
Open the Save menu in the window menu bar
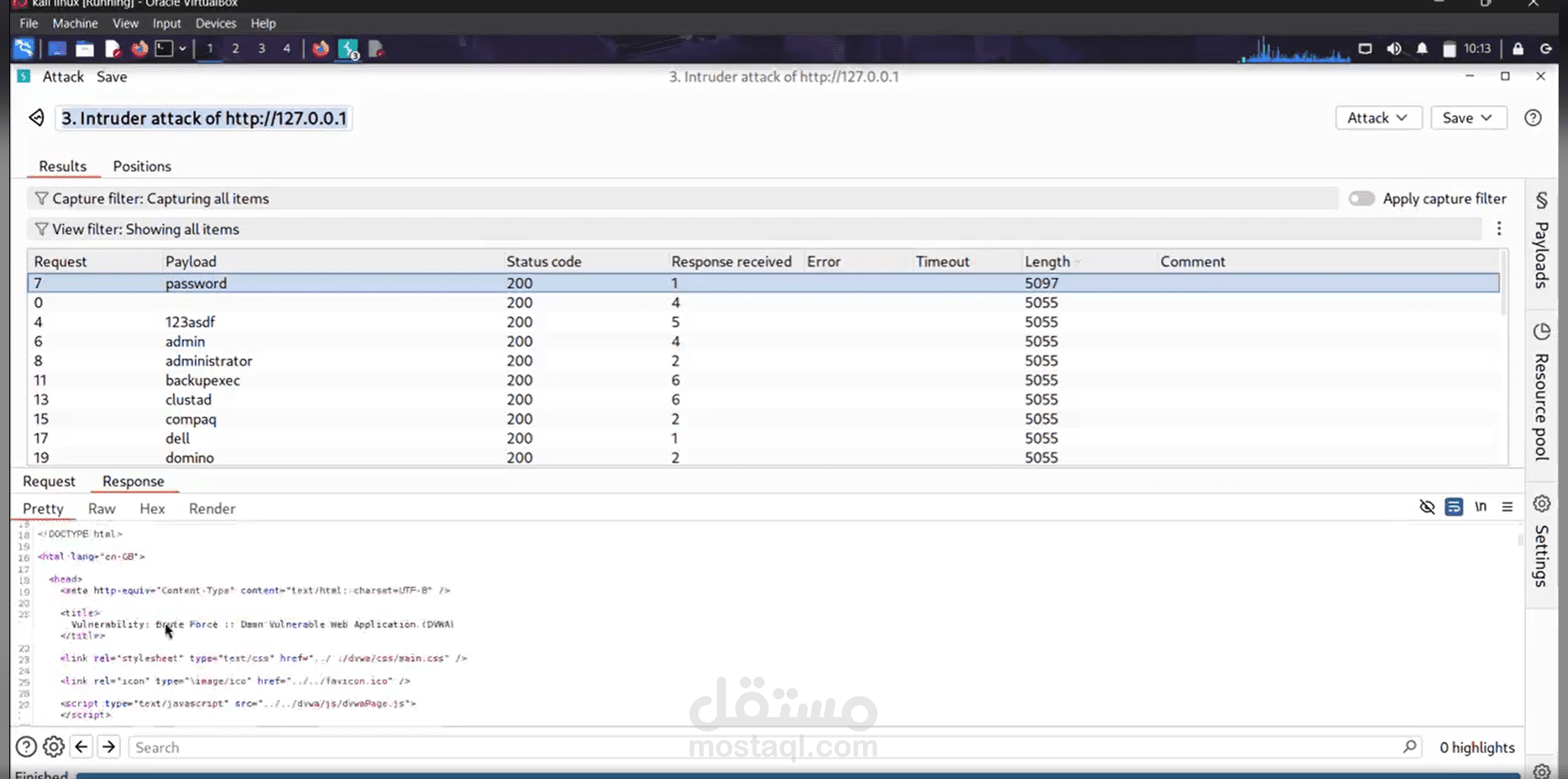[112, 76]
